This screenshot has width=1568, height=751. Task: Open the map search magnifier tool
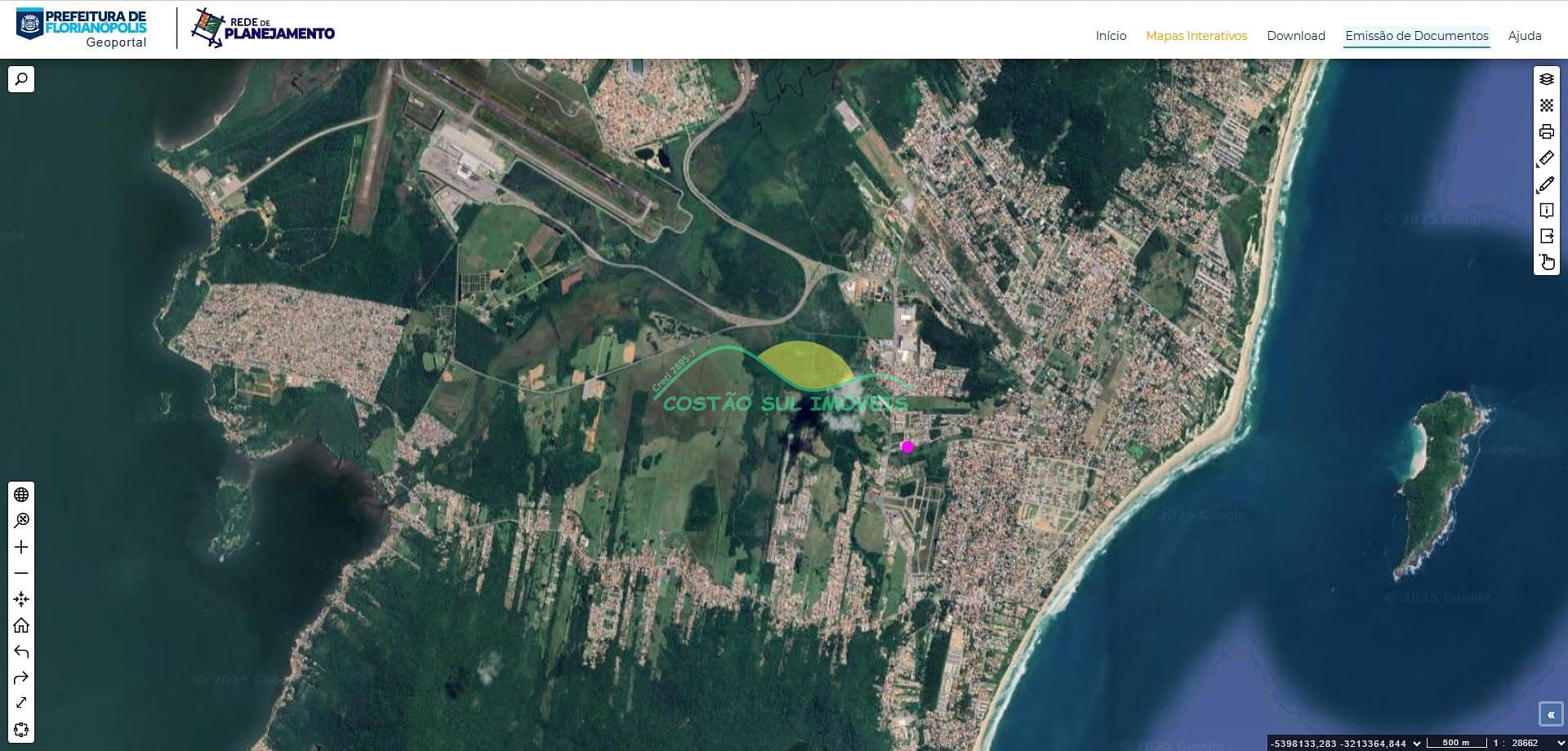21,79
